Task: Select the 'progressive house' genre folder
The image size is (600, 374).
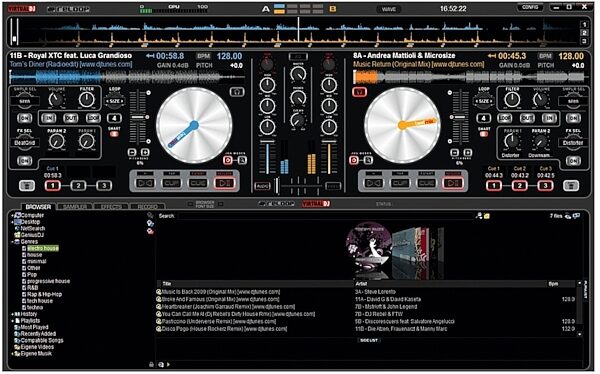Action: (x=48, y=281)
